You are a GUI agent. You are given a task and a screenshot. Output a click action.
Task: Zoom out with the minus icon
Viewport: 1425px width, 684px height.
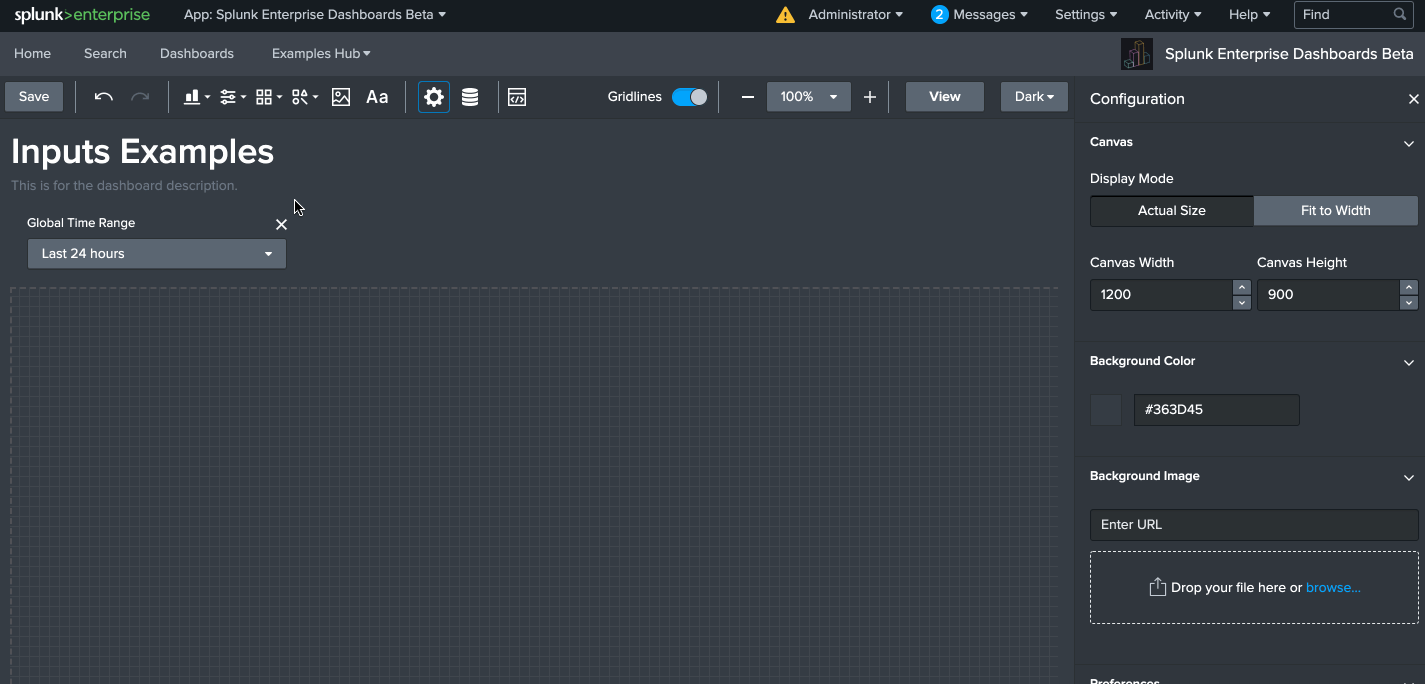[x=747, y=97]
